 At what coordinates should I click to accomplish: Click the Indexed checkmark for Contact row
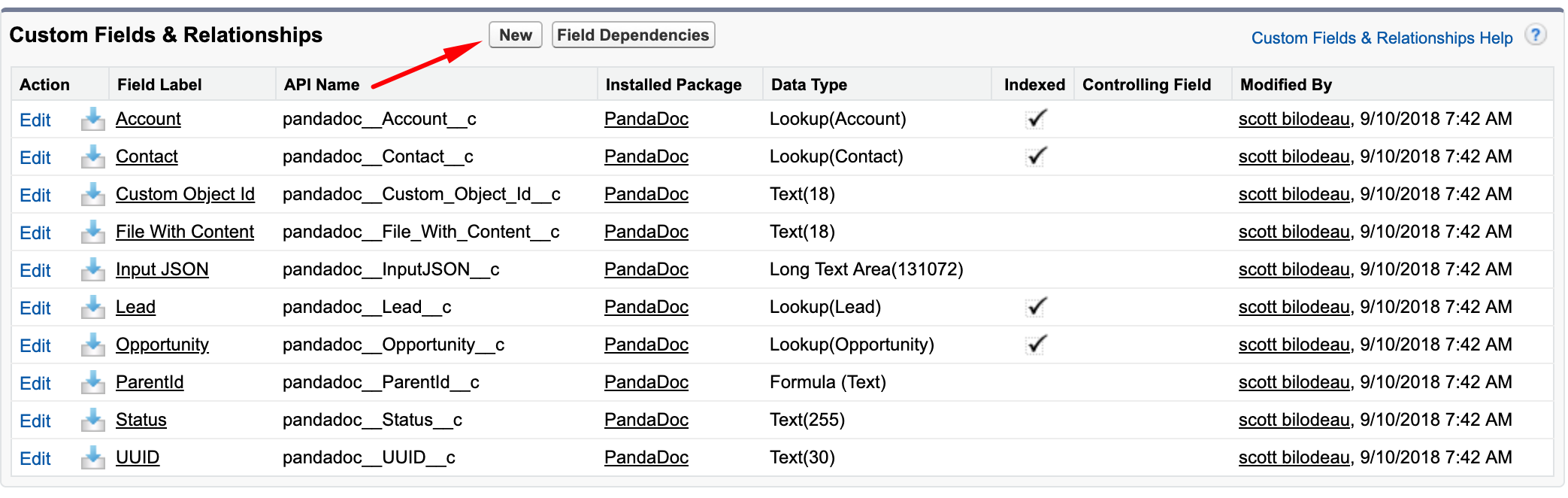coord(1037,156)
